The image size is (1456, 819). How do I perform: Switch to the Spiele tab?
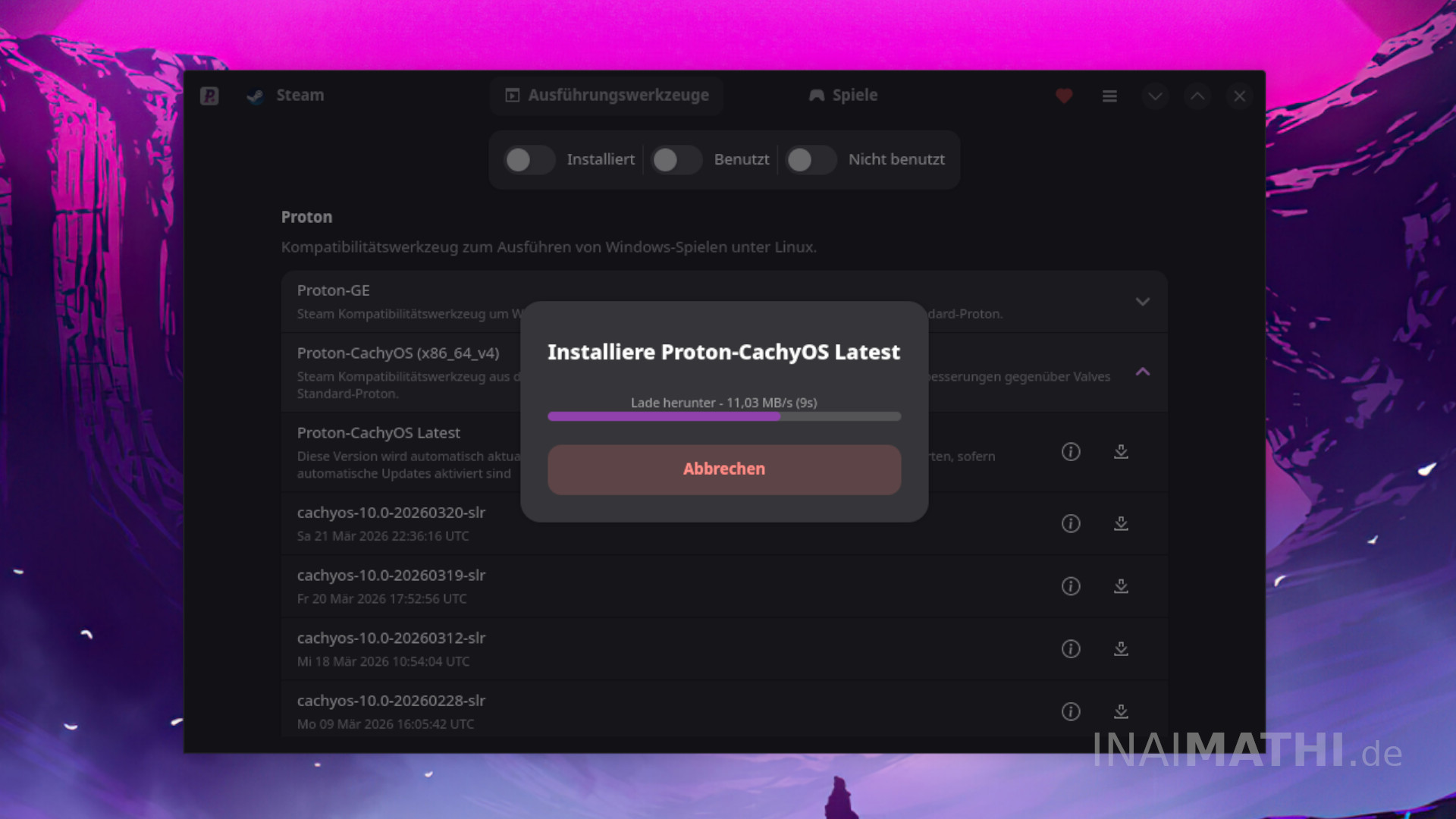tap(843, 96)
